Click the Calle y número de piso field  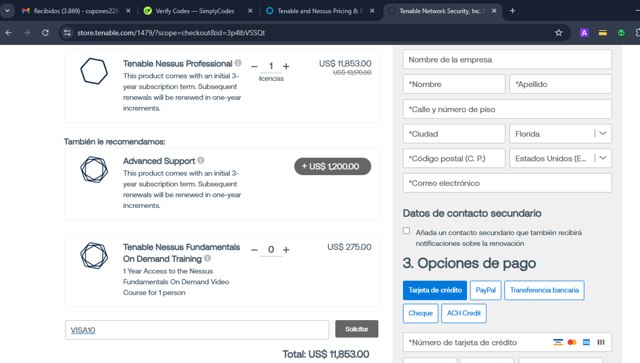point(507,109)
